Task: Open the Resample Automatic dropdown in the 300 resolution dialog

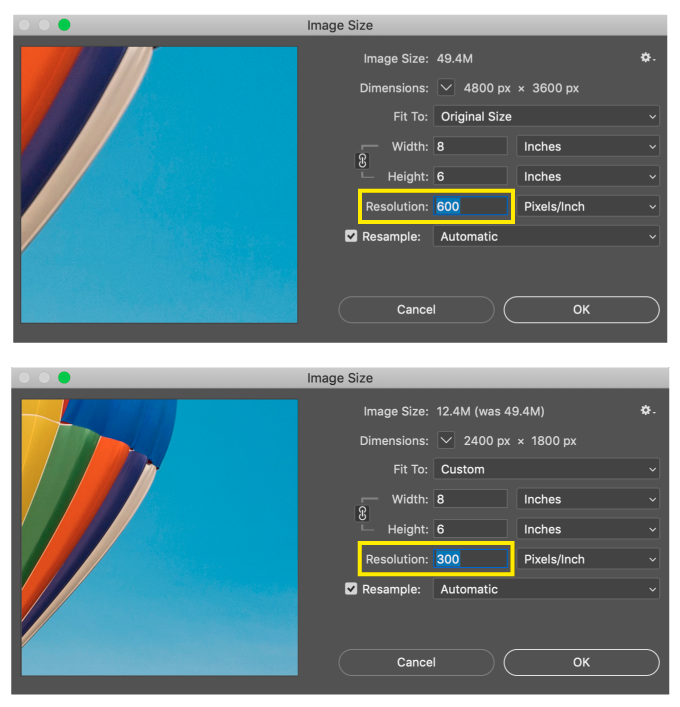Action: click(x=547, y=589)
